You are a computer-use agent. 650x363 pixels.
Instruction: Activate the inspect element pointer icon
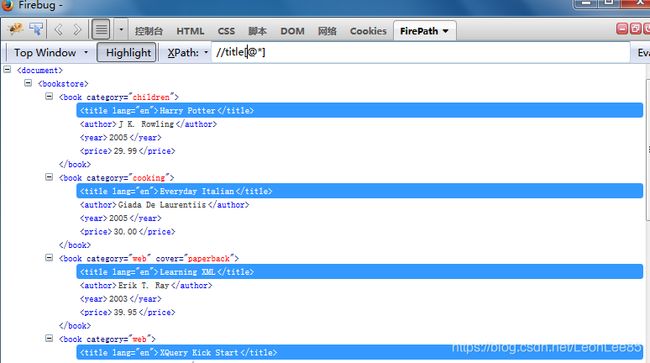36,29
